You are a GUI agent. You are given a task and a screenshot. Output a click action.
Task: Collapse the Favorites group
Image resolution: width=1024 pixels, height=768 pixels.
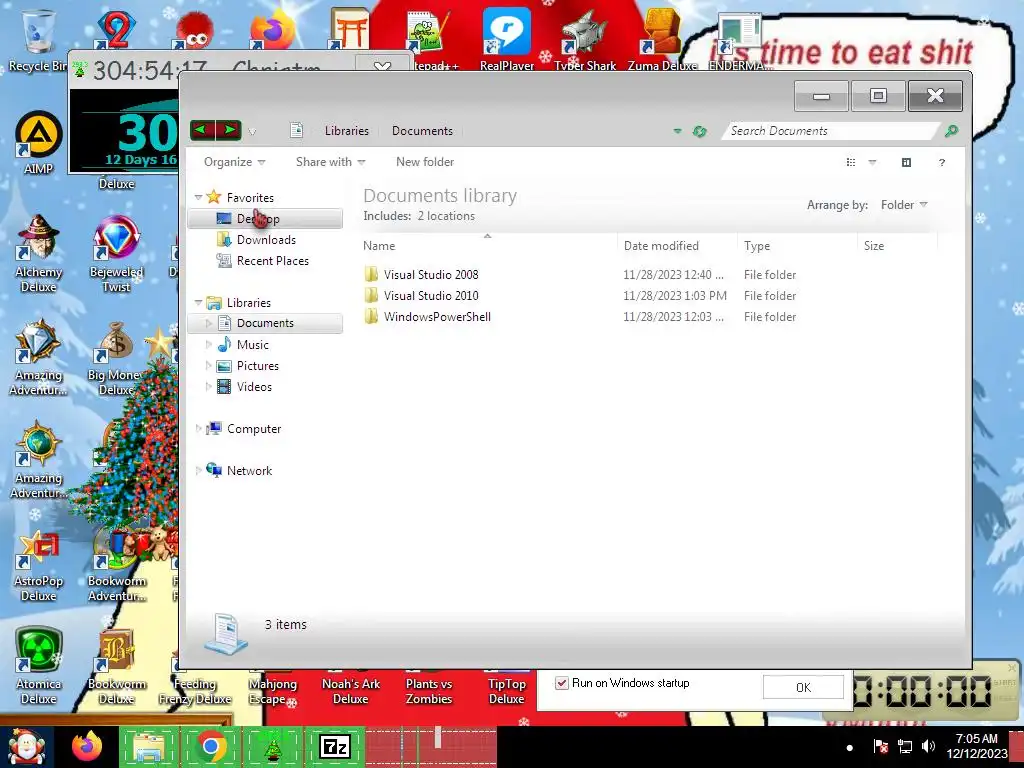[x=199, y=197]
